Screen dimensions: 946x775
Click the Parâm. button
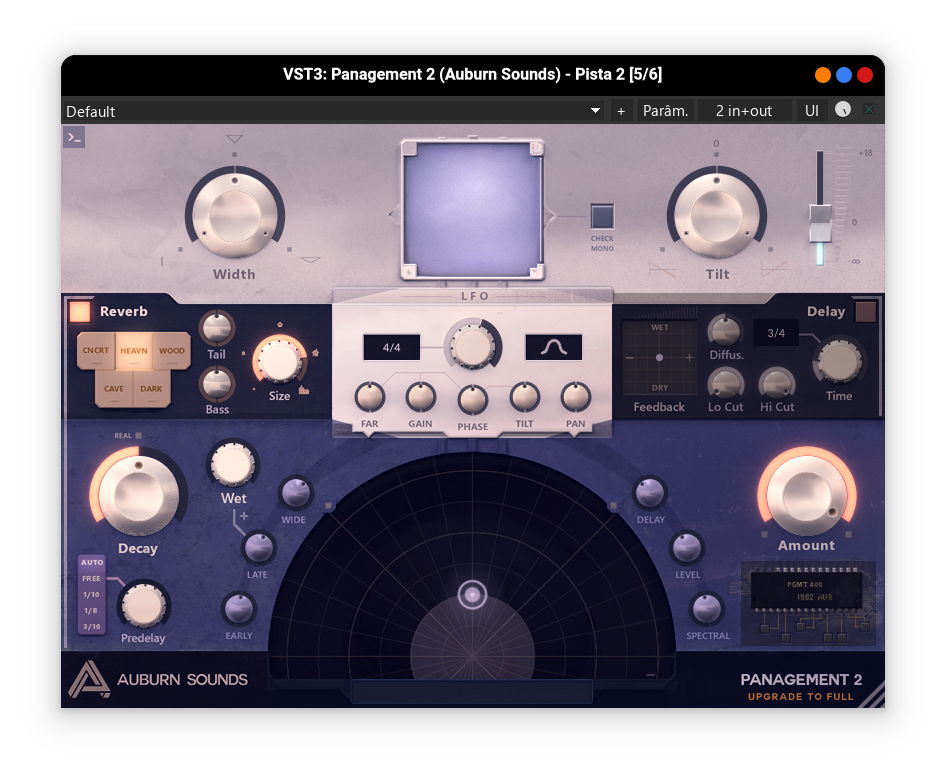point(665,111)
